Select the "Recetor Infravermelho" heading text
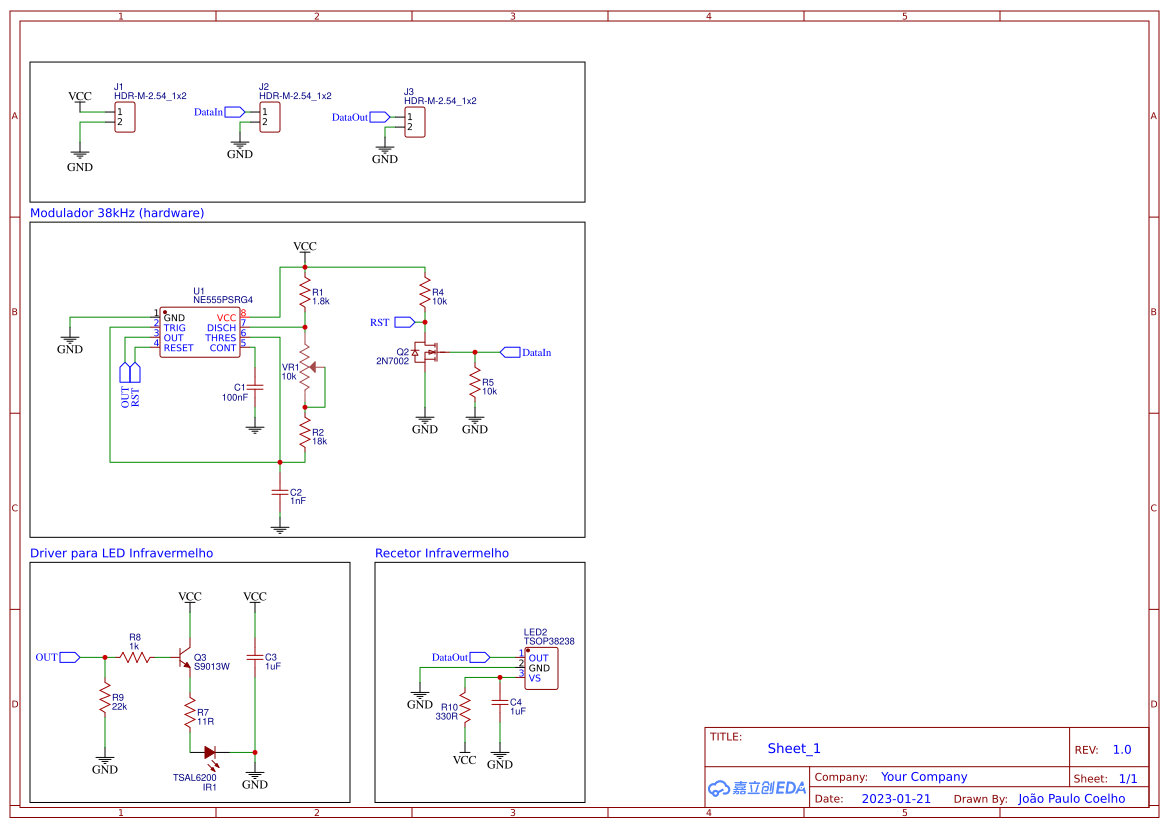1169x828 pixels. tap(441, 553)
